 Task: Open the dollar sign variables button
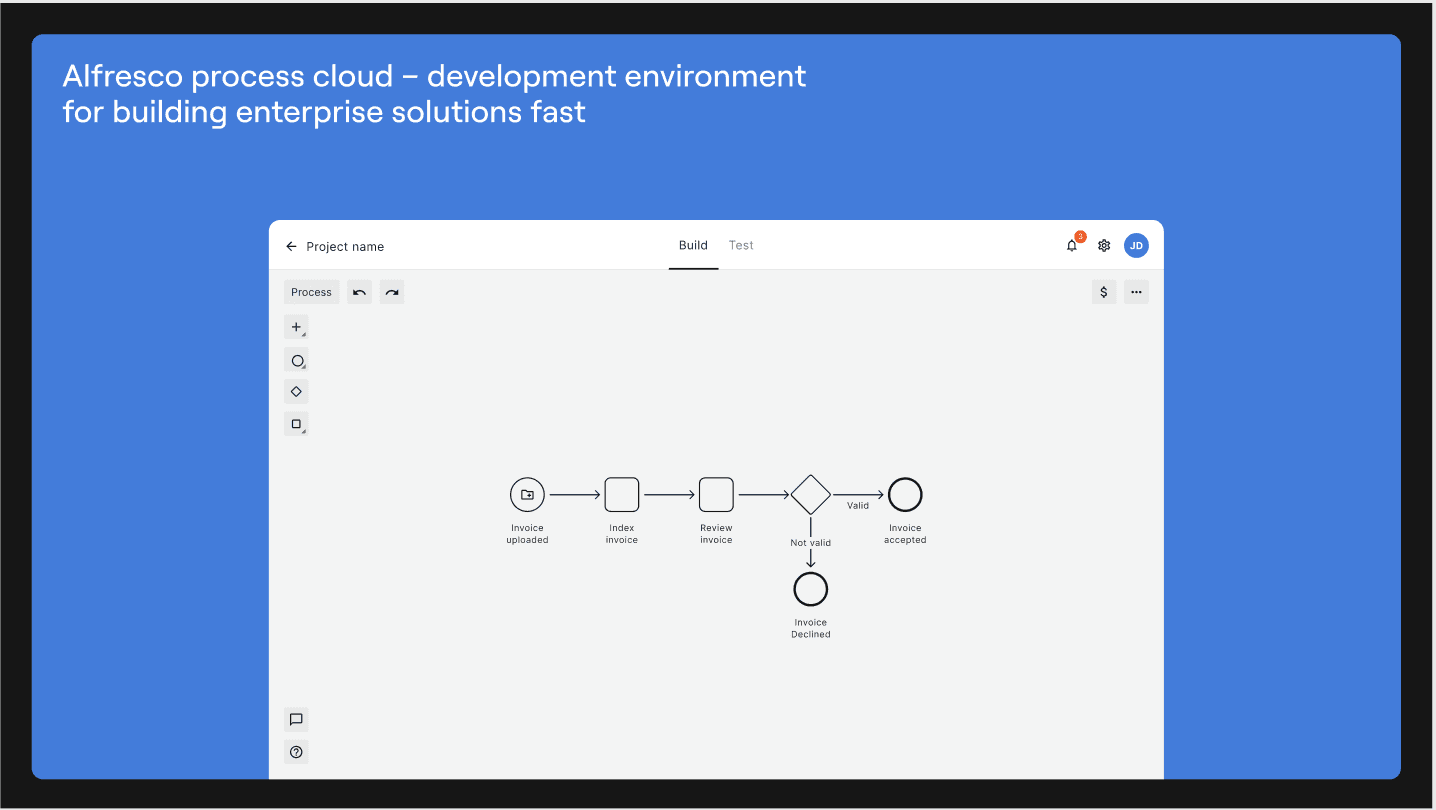1104,292
